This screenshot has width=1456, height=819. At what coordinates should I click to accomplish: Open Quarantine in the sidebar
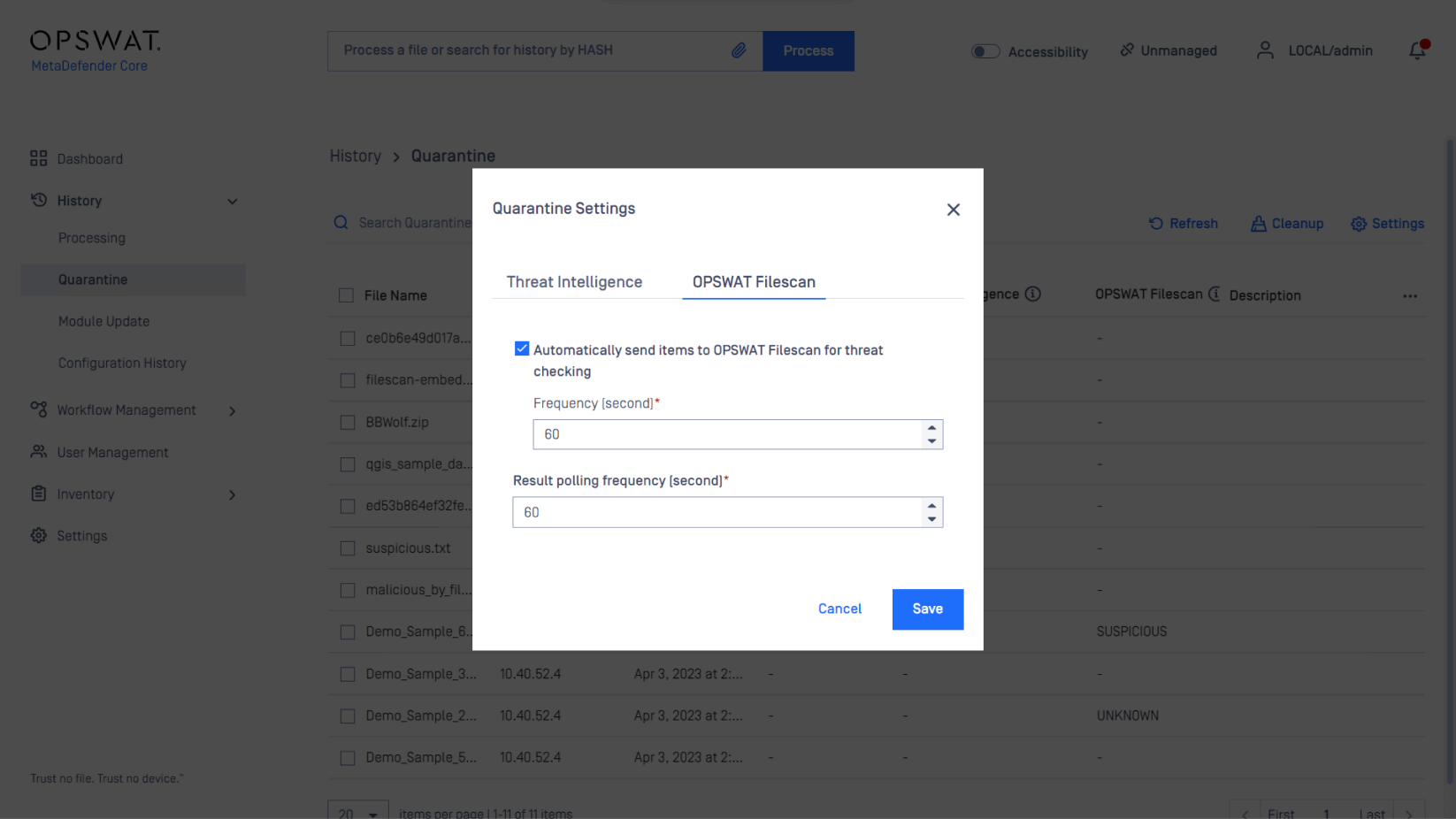pos(133,279)
